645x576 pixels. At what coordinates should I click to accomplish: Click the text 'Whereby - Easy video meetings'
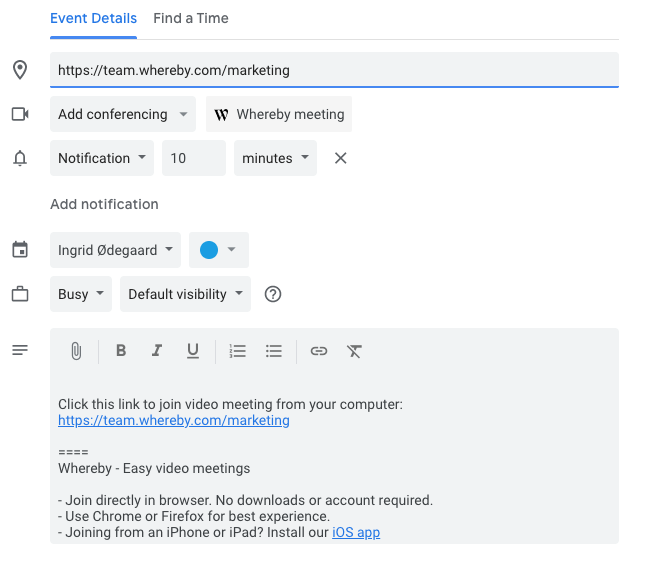click(x=154, y=468)
